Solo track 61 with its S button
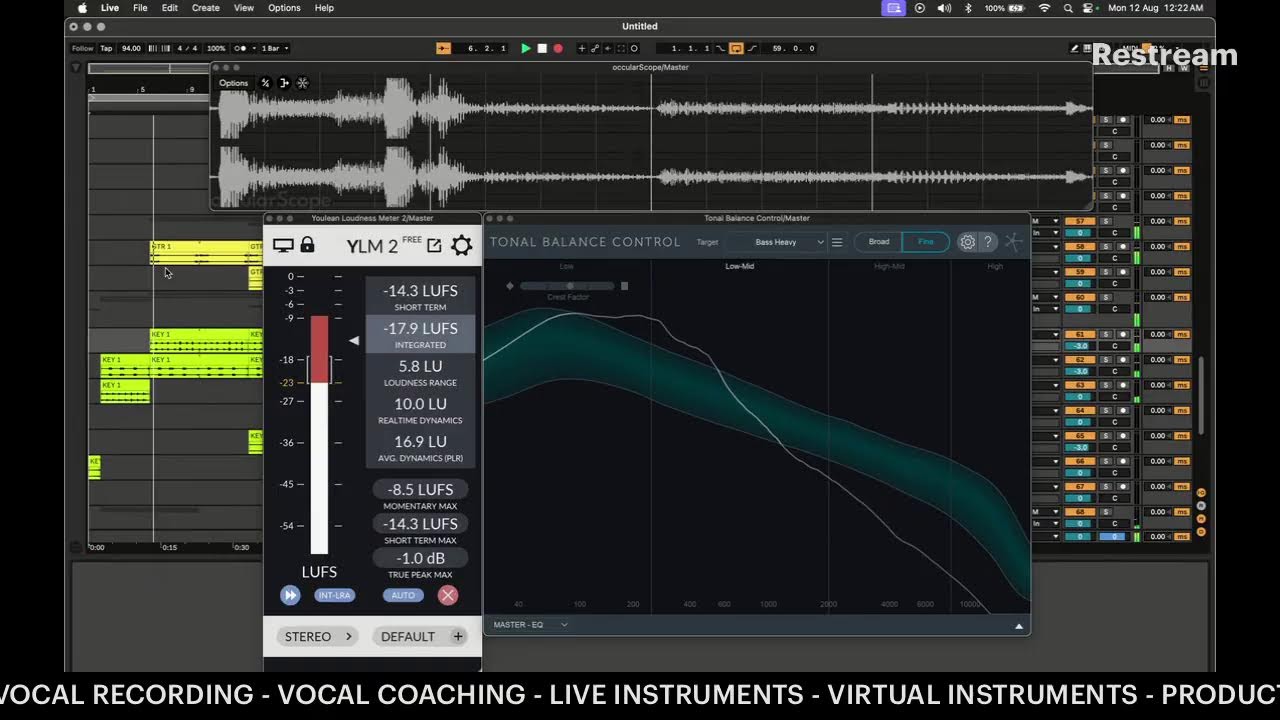Screen dimensions: 1280x720 [x=1106, y=334]
